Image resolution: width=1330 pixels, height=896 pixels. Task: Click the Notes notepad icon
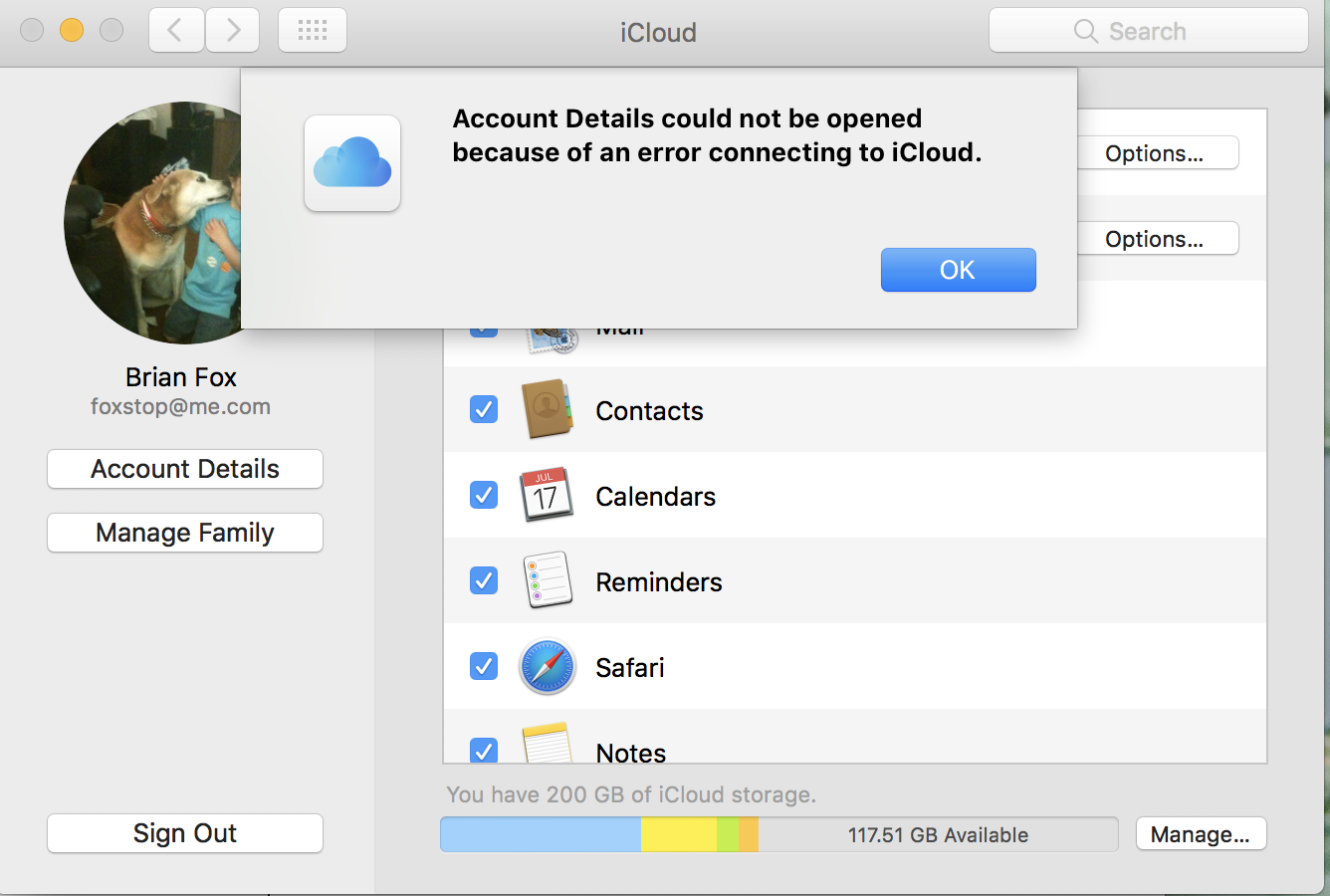(546, 745)
